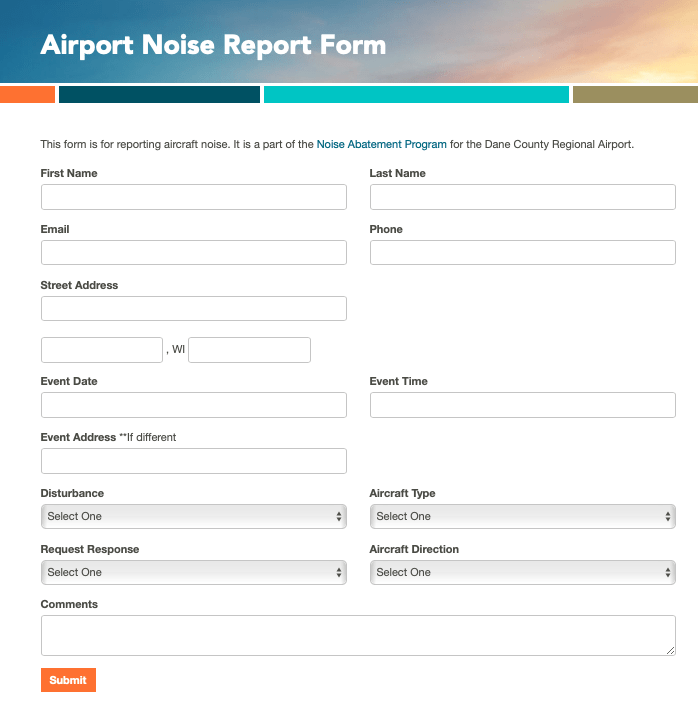698x720 pixels.
Task: Focus the Email input field
Action: click(194, 253)
